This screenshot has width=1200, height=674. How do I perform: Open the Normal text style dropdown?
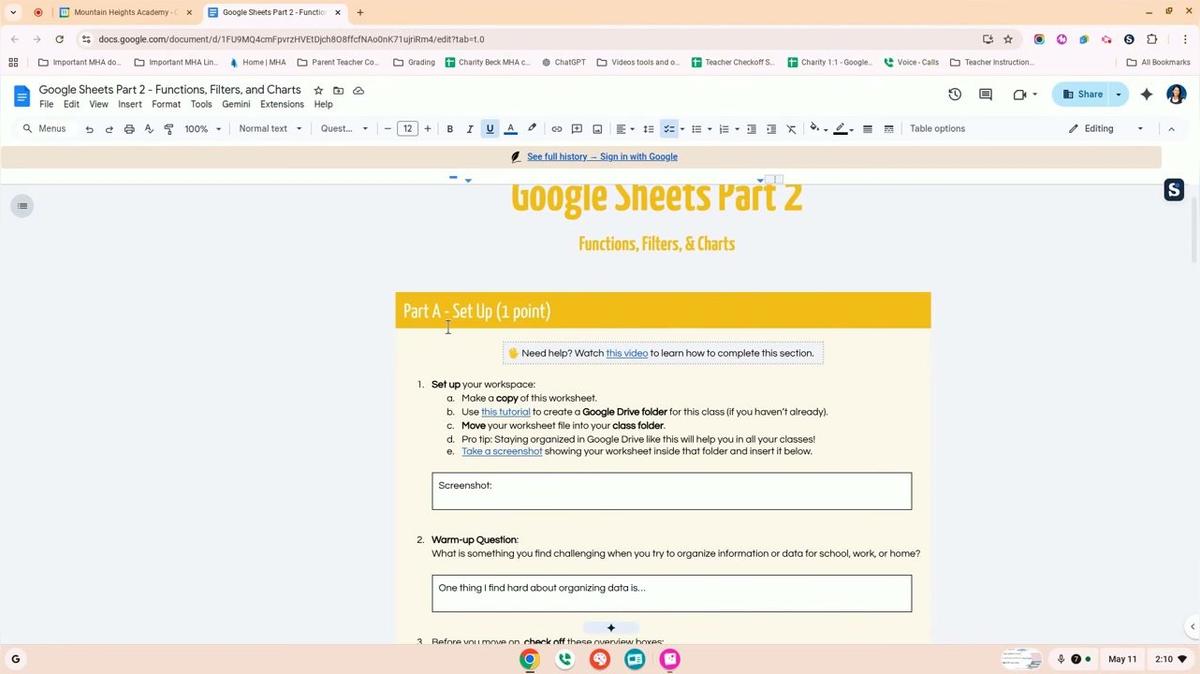tap(270, 129)
